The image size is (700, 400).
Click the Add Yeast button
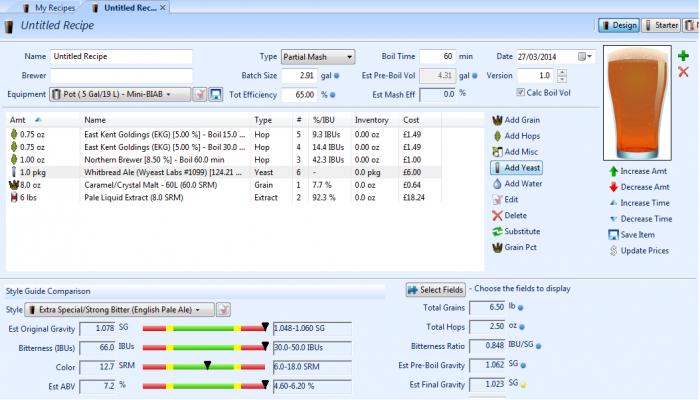[517, 168]
